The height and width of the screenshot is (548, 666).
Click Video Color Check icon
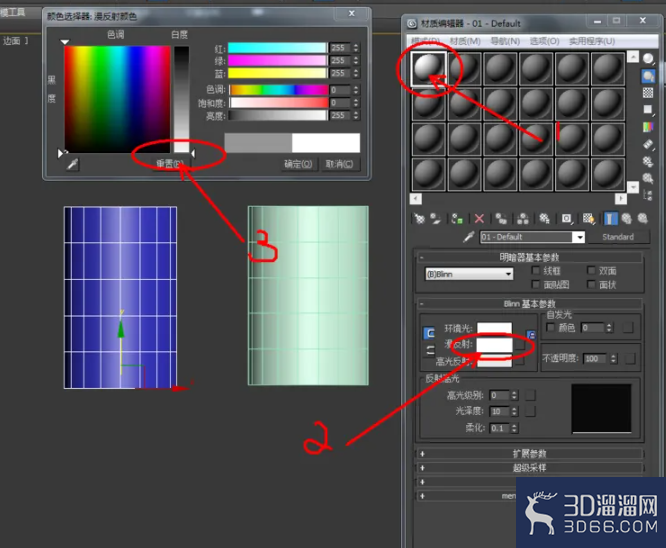tap(648, 127)
